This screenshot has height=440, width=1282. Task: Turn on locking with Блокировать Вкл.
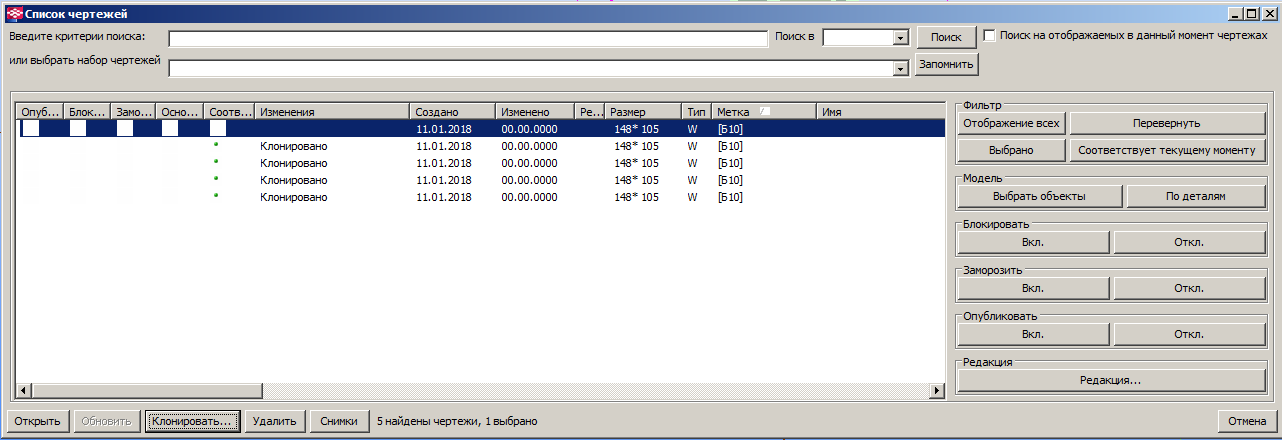point(1033,242)
